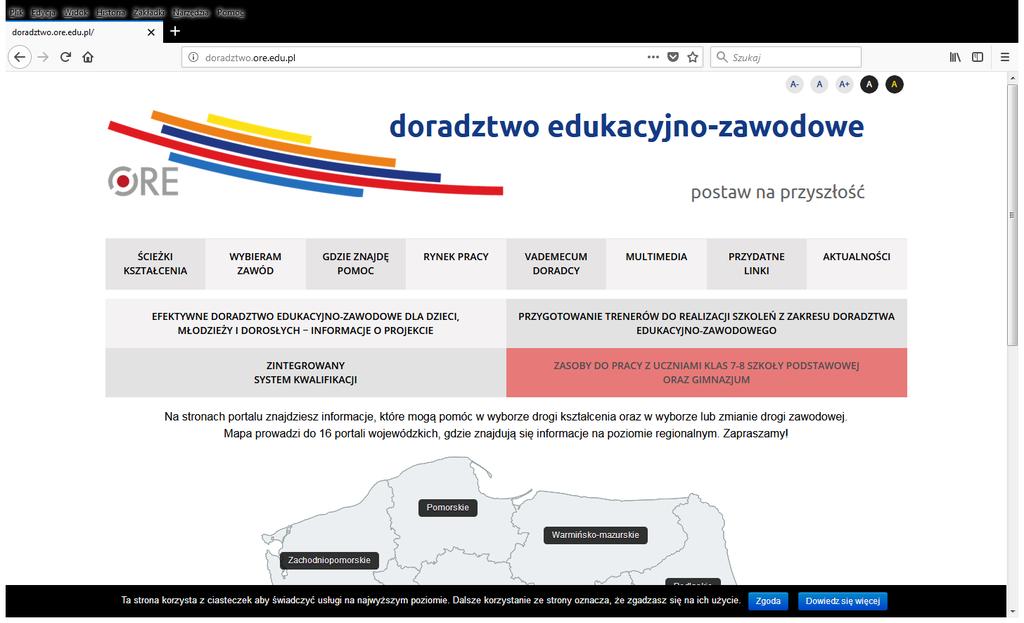Toggle the sidebar view icon
Viewport: 1024px width, 623px height.
(978, 57)
